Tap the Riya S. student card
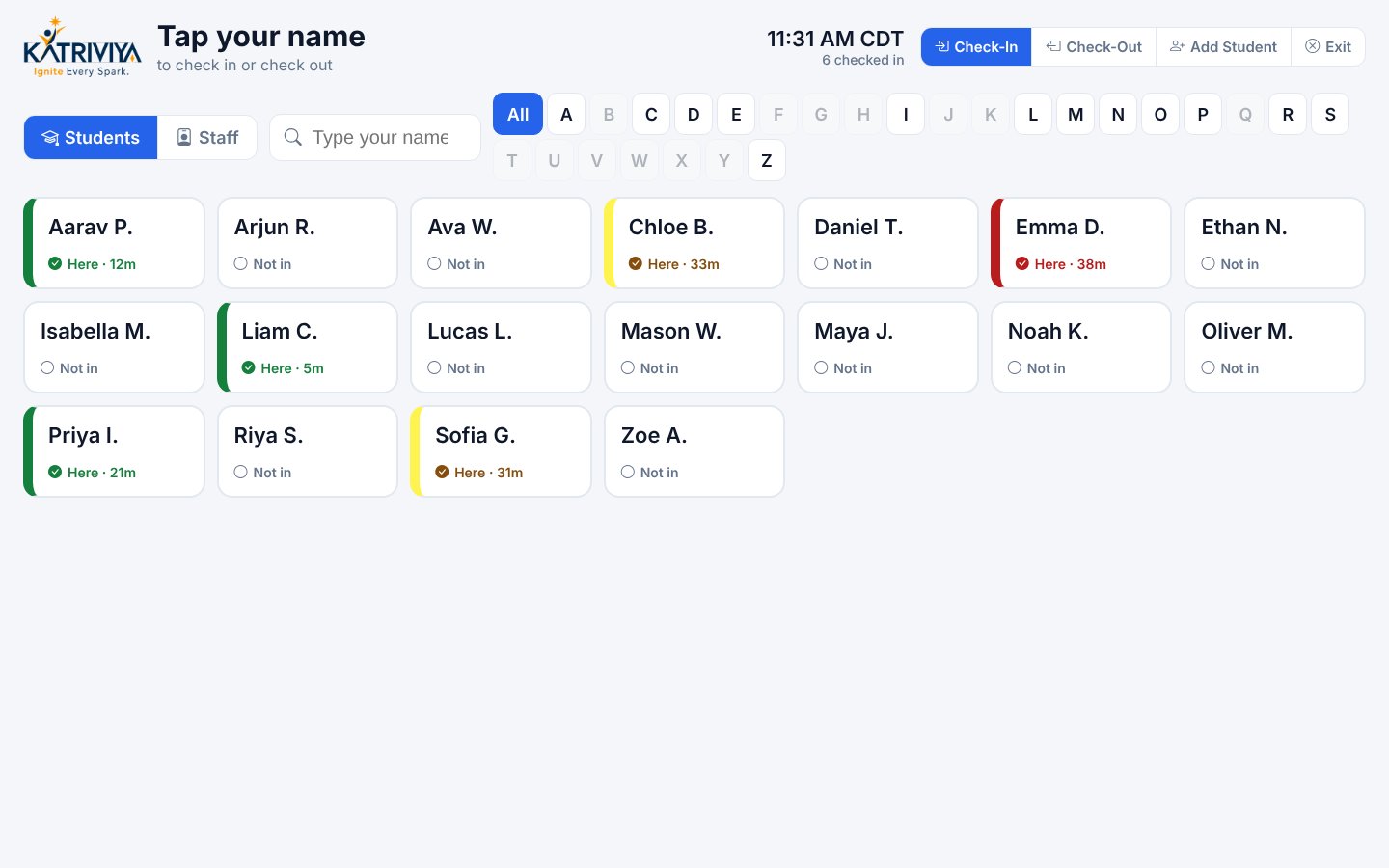The height and width of the screenshot is (868, 1389). pyautogui.click(x=308, y=451)
